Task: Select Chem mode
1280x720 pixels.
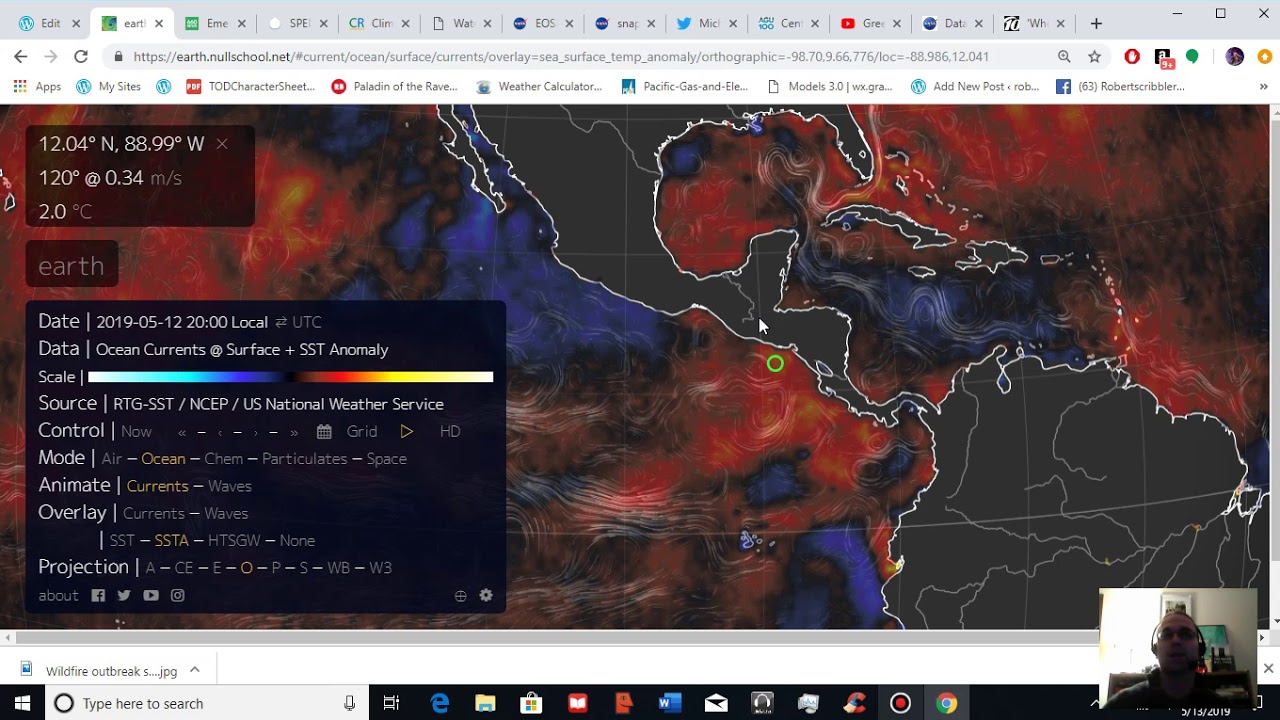Action: tap(224, 459)
